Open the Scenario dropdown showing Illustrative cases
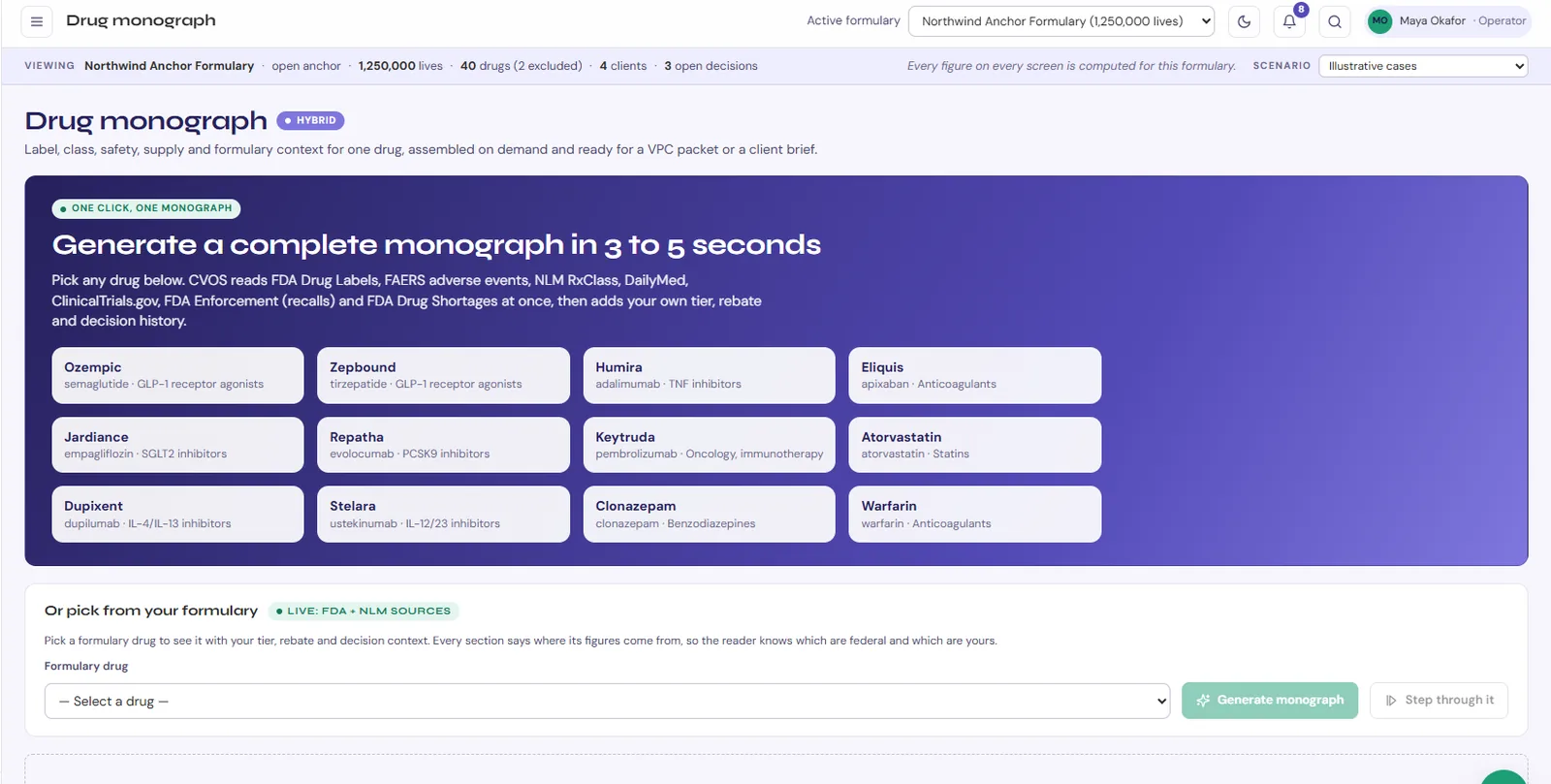1551x784 pixels. click(1423, 66)
